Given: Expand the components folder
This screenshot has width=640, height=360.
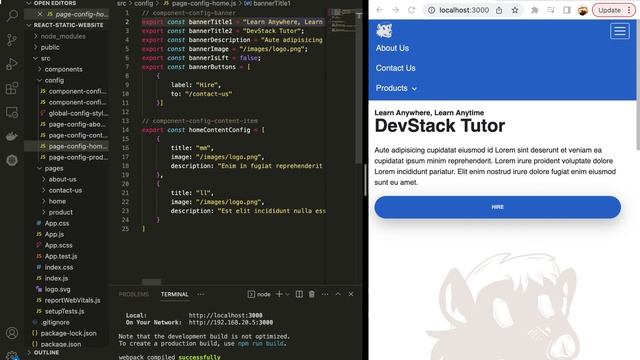Looking at the screenshot, I should point(63,69).
